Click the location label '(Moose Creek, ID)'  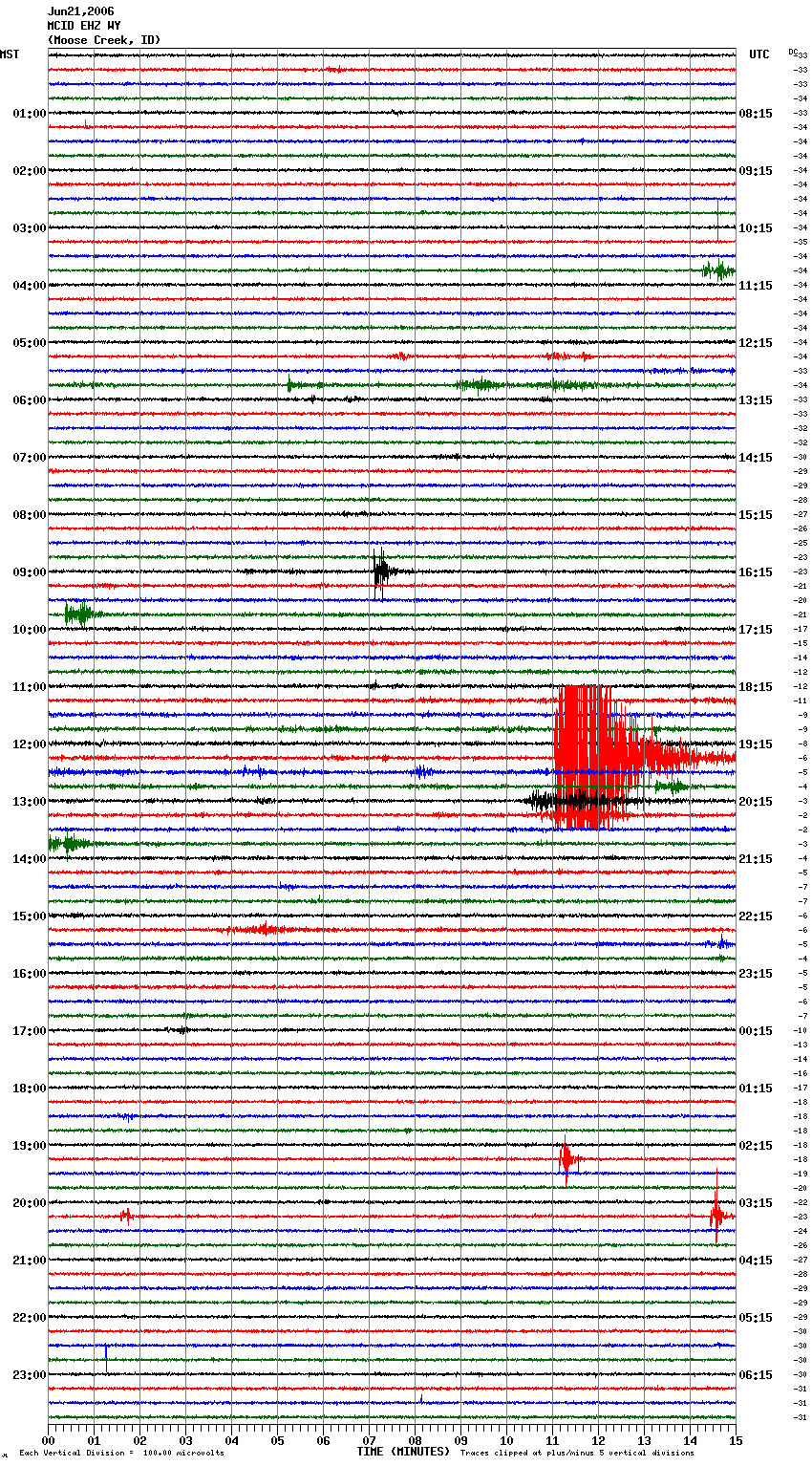point(104,40)
